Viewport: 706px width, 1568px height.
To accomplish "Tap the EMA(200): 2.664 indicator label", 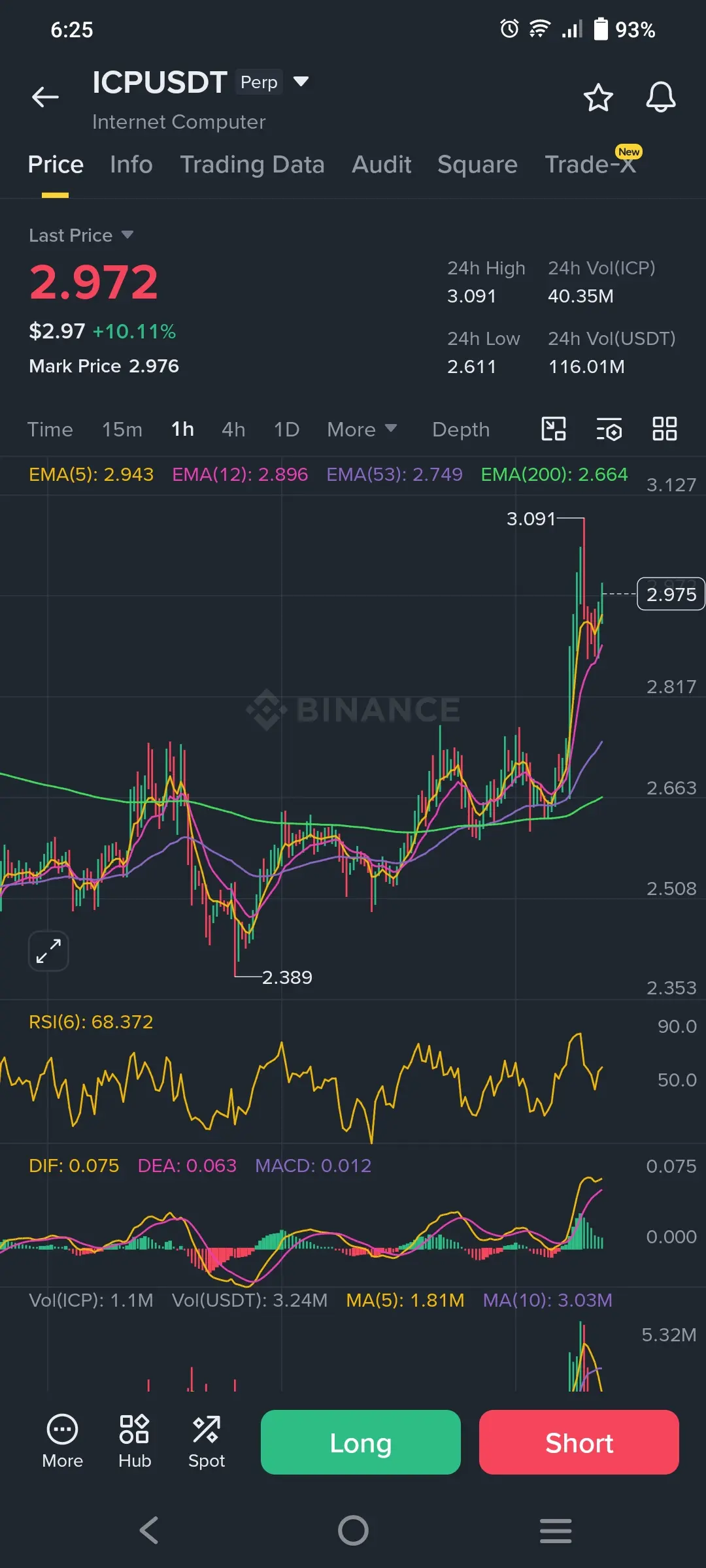I will coord(554,474).
